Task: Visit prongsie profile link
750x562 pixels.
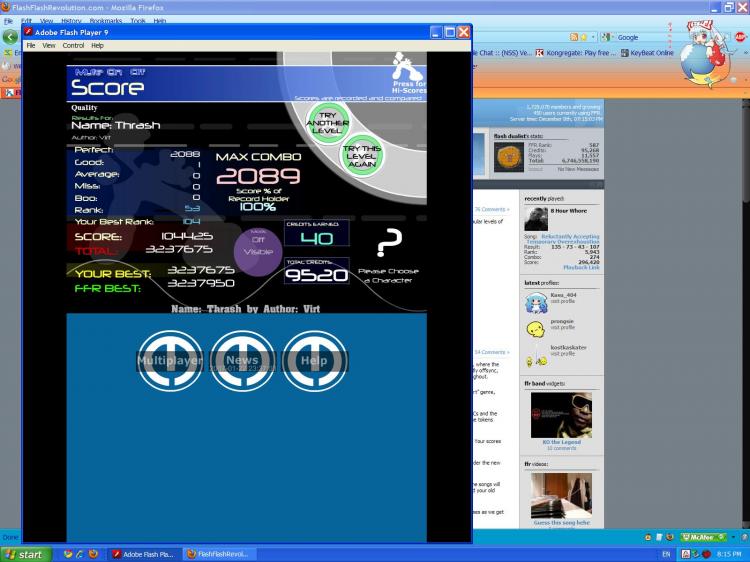Action: tap(562, 328)
